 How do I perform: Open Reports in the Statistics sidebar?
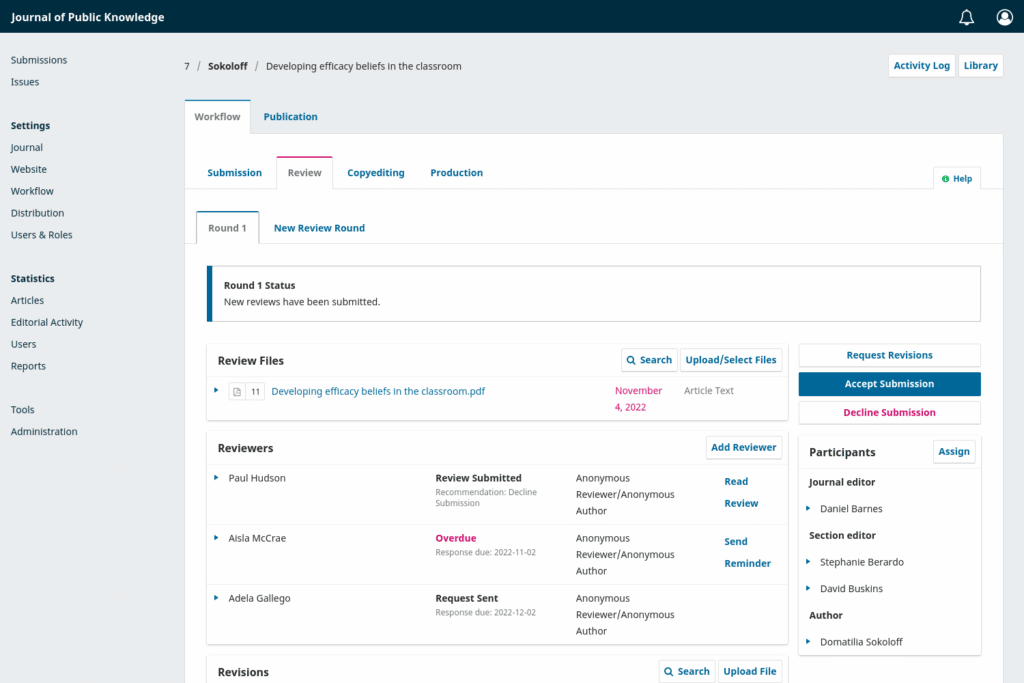[x=27, y=365]
